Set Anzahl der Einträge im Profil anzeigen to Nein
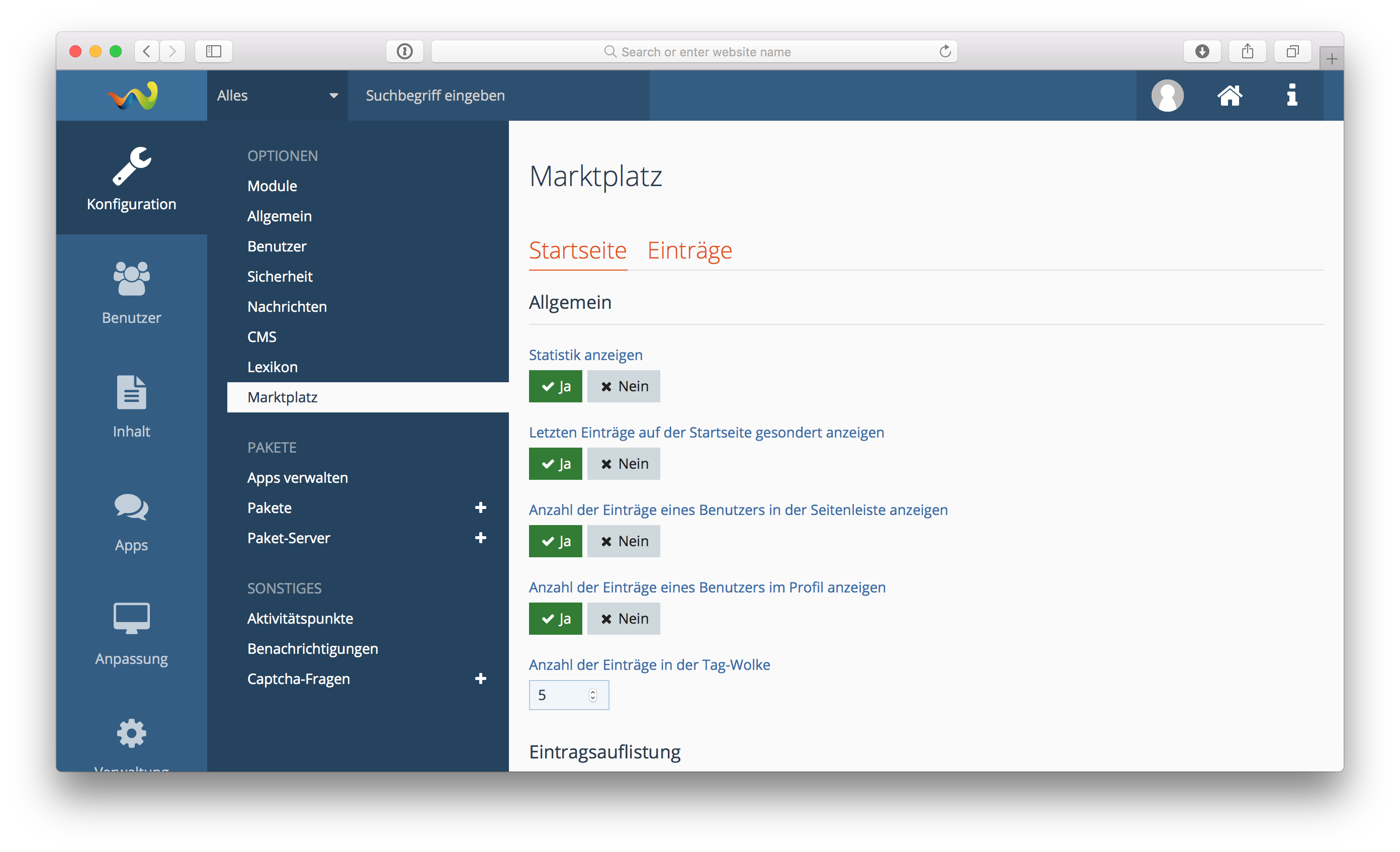The image size is (1400, 852). [623, 619]
